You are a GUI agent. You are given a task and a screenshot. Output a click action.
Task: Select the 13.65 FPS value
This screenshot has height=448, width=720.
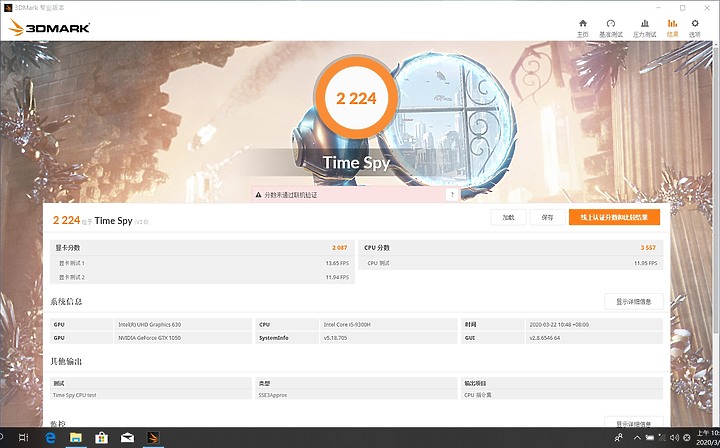click(x=337, y=263)
